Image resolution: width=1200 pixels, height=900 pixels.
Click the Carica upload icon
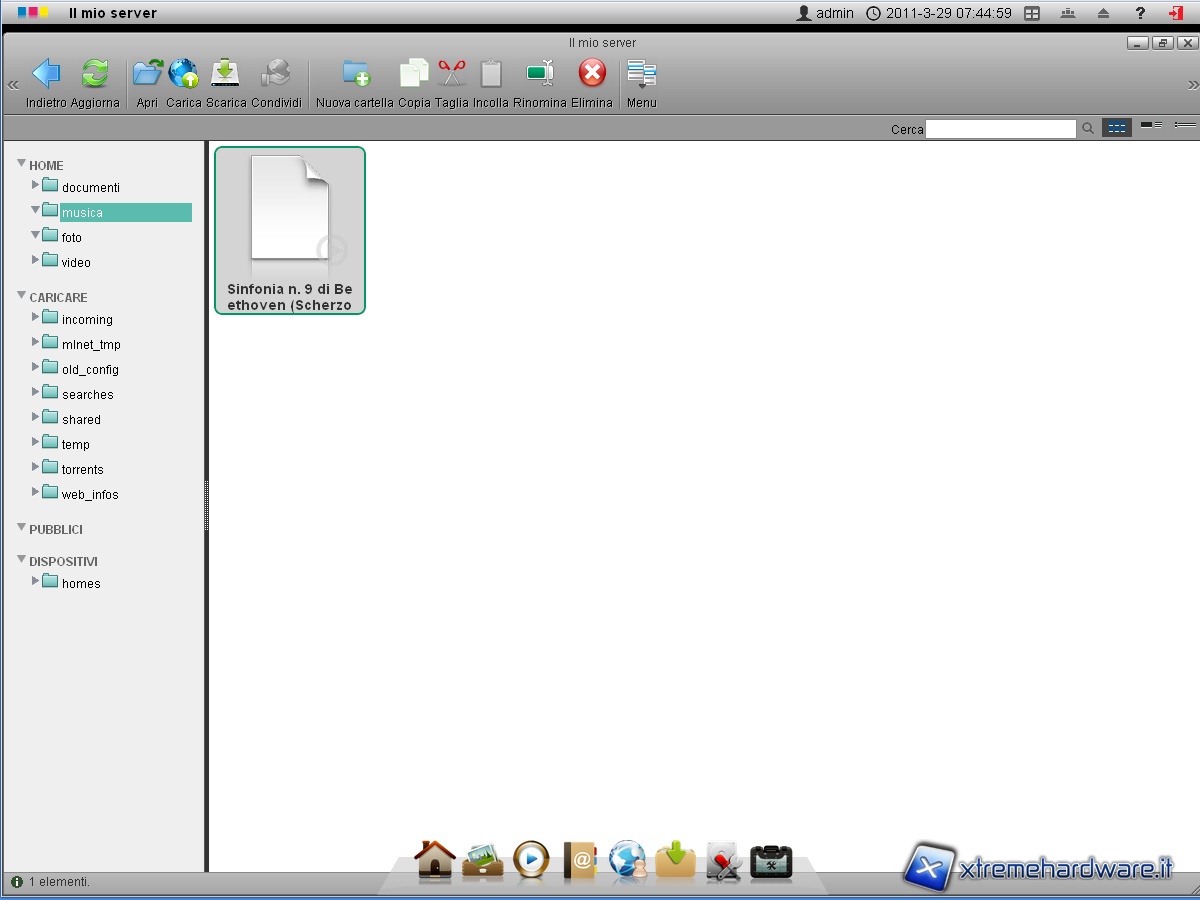click(x=183, y=74)
